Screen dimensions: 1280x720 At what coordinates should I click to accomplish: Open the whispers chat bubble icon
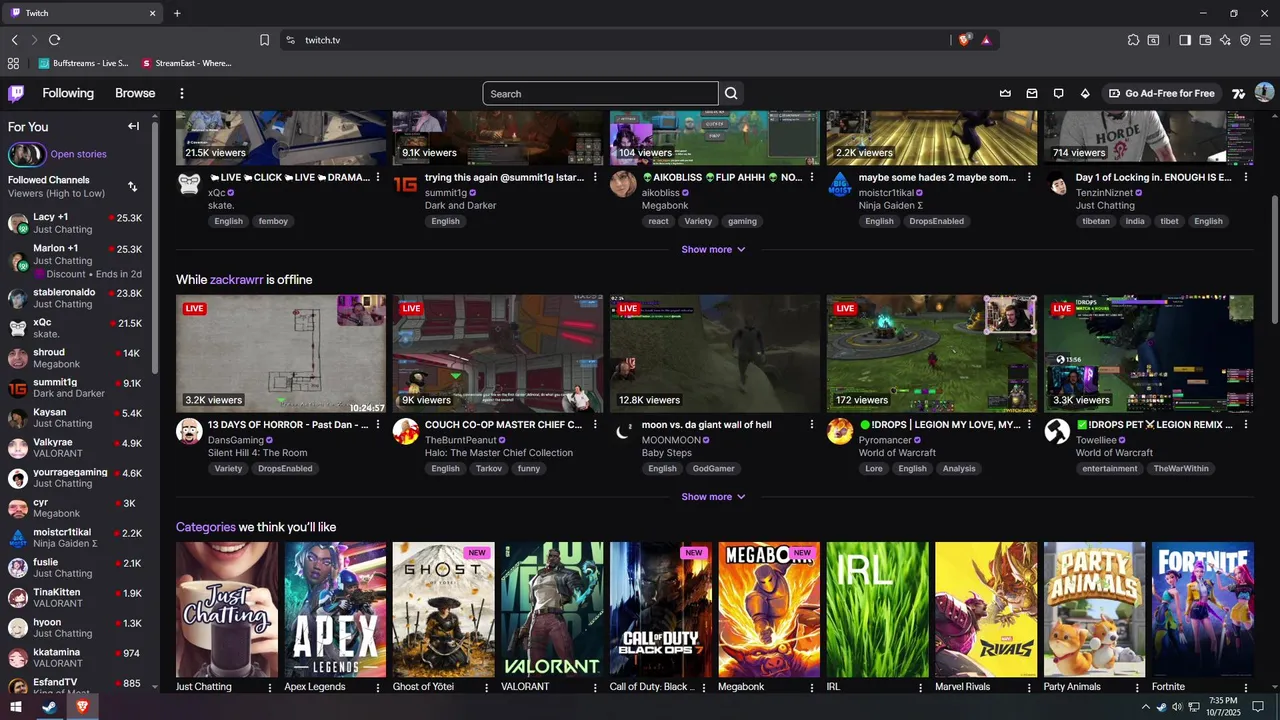1058,93
